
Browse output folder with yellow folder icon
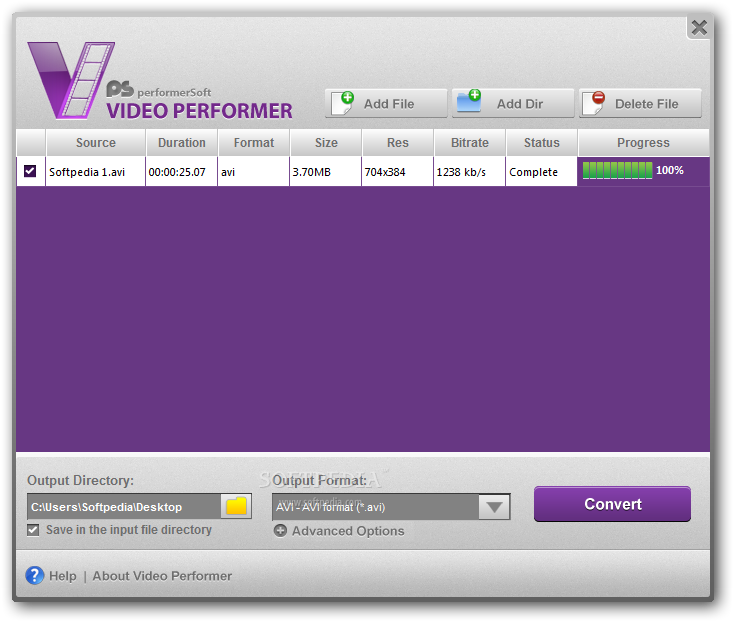click(x=236, y=506)
